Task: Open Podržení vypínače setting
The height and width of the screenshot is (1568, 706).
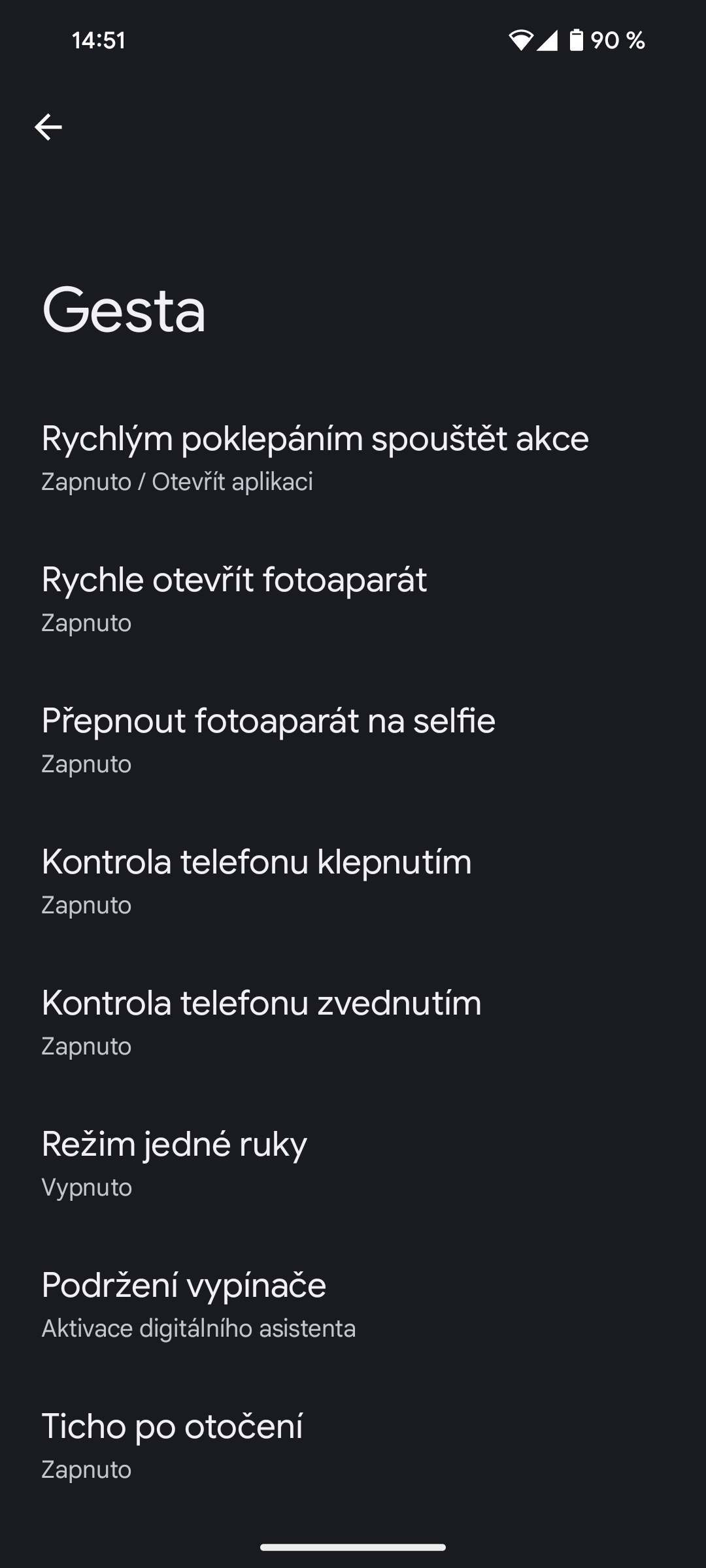Action: point(353,1306)
